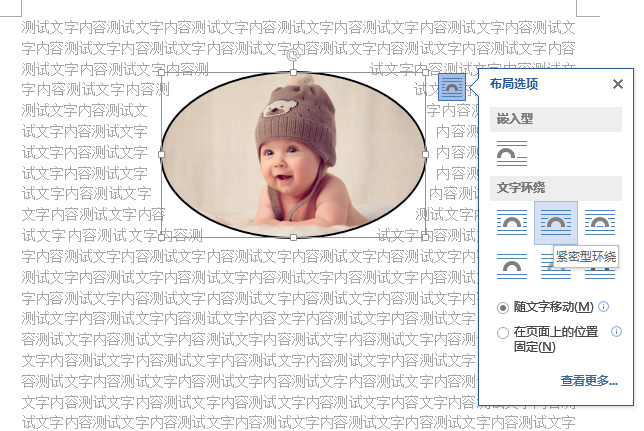Screen dimensions: 644x431
Task: Close the 布局选项 panel
Action: point(618,84)
